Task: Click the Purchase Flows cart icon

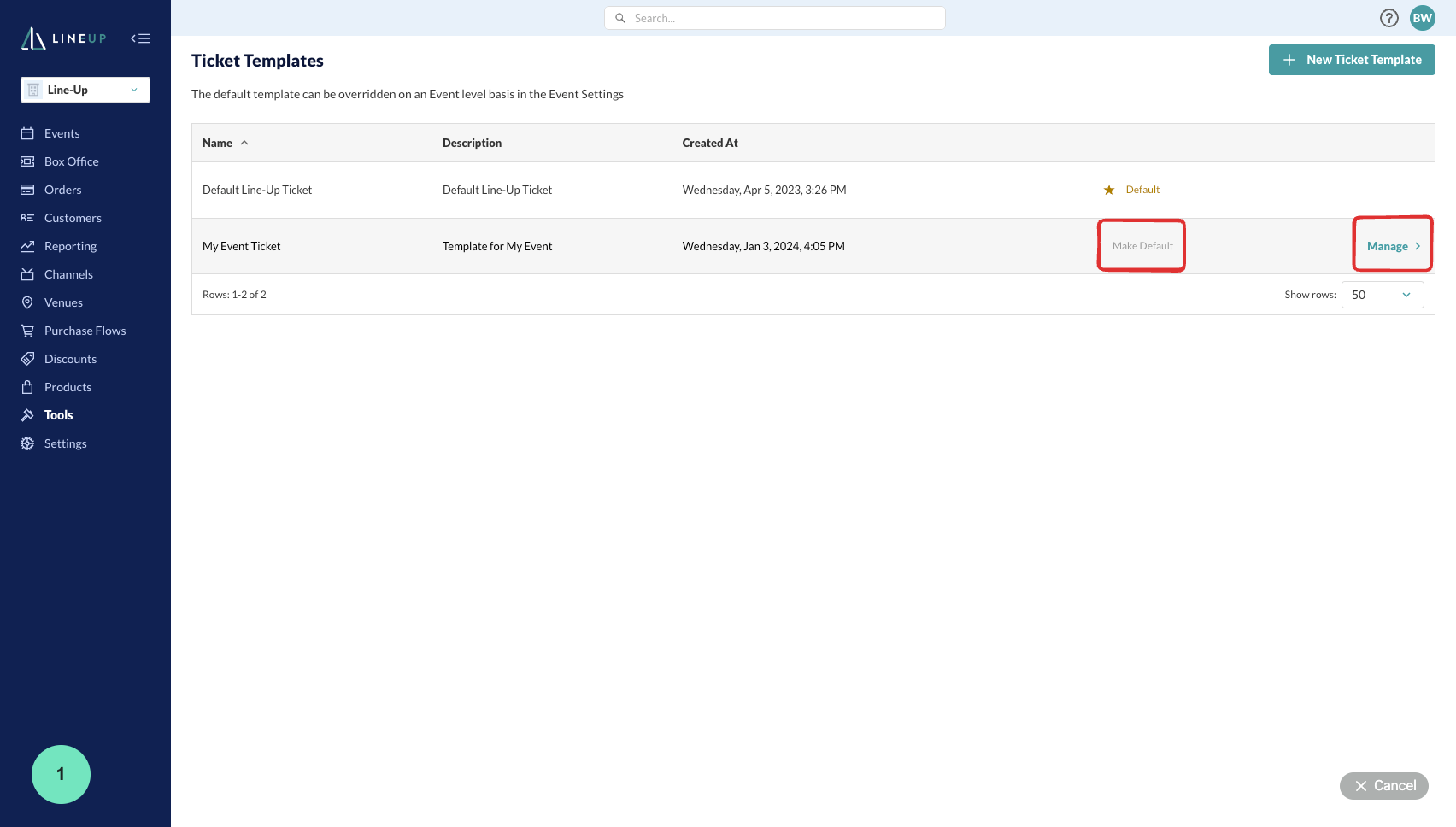Action: click(27, 331)
